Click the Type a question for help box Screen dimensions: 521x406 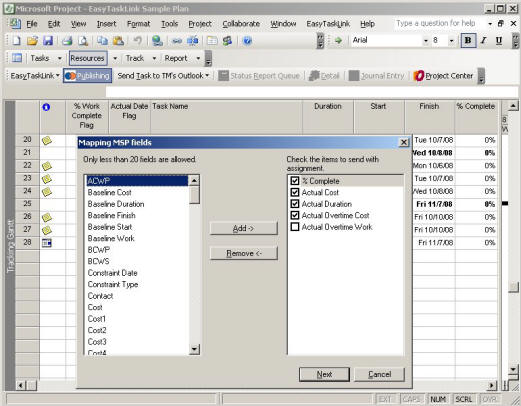439,23
